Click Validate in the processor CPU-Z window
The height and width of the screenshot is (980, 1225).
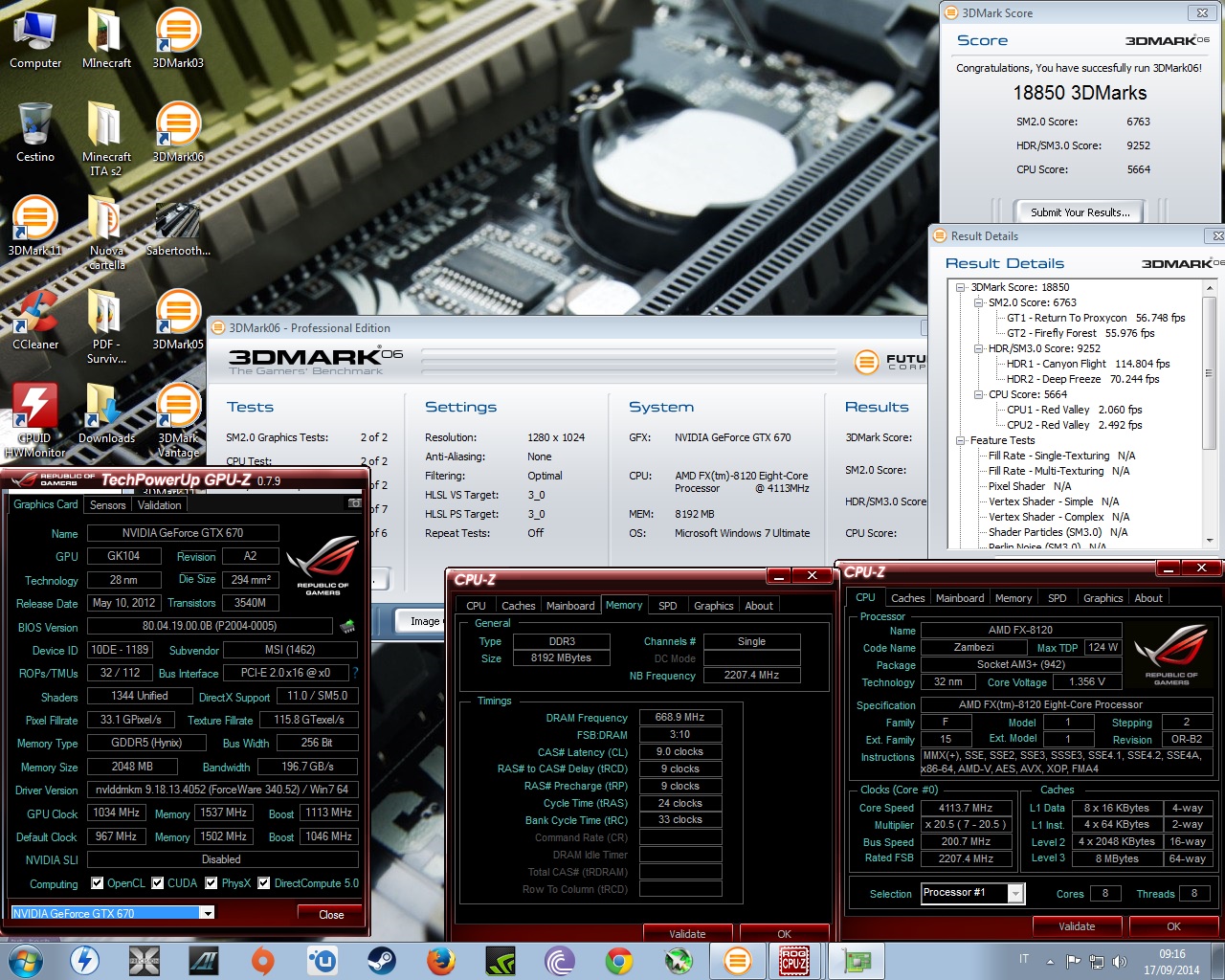[x=1077, y=926]
